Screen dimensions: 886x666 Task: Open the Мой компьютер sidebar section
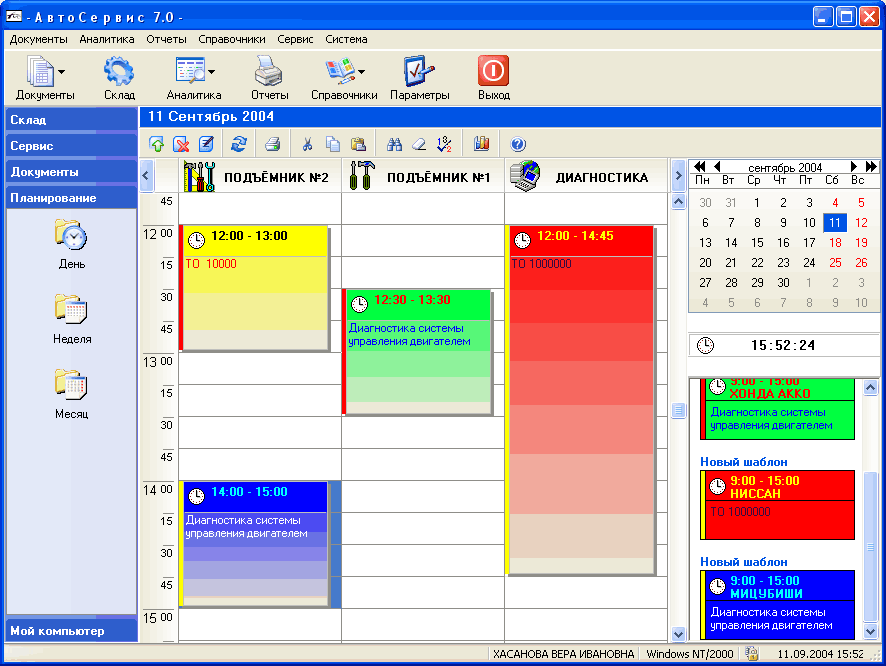71,631
